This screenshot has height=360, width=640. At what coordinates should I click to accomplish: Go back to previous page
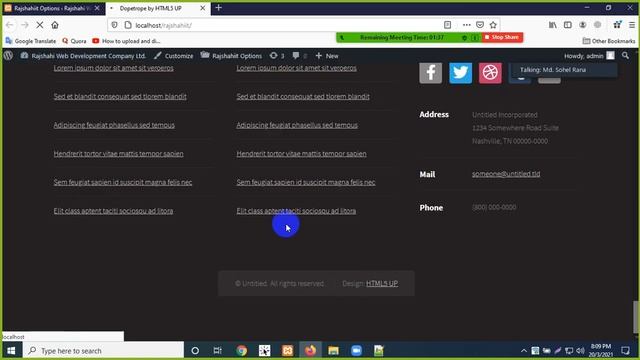point(9,25)
